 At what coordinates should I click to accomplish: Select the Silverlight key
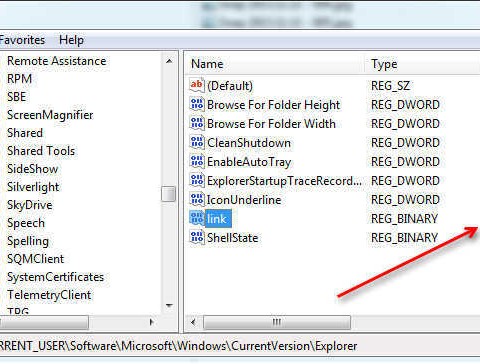coord(33,187)
